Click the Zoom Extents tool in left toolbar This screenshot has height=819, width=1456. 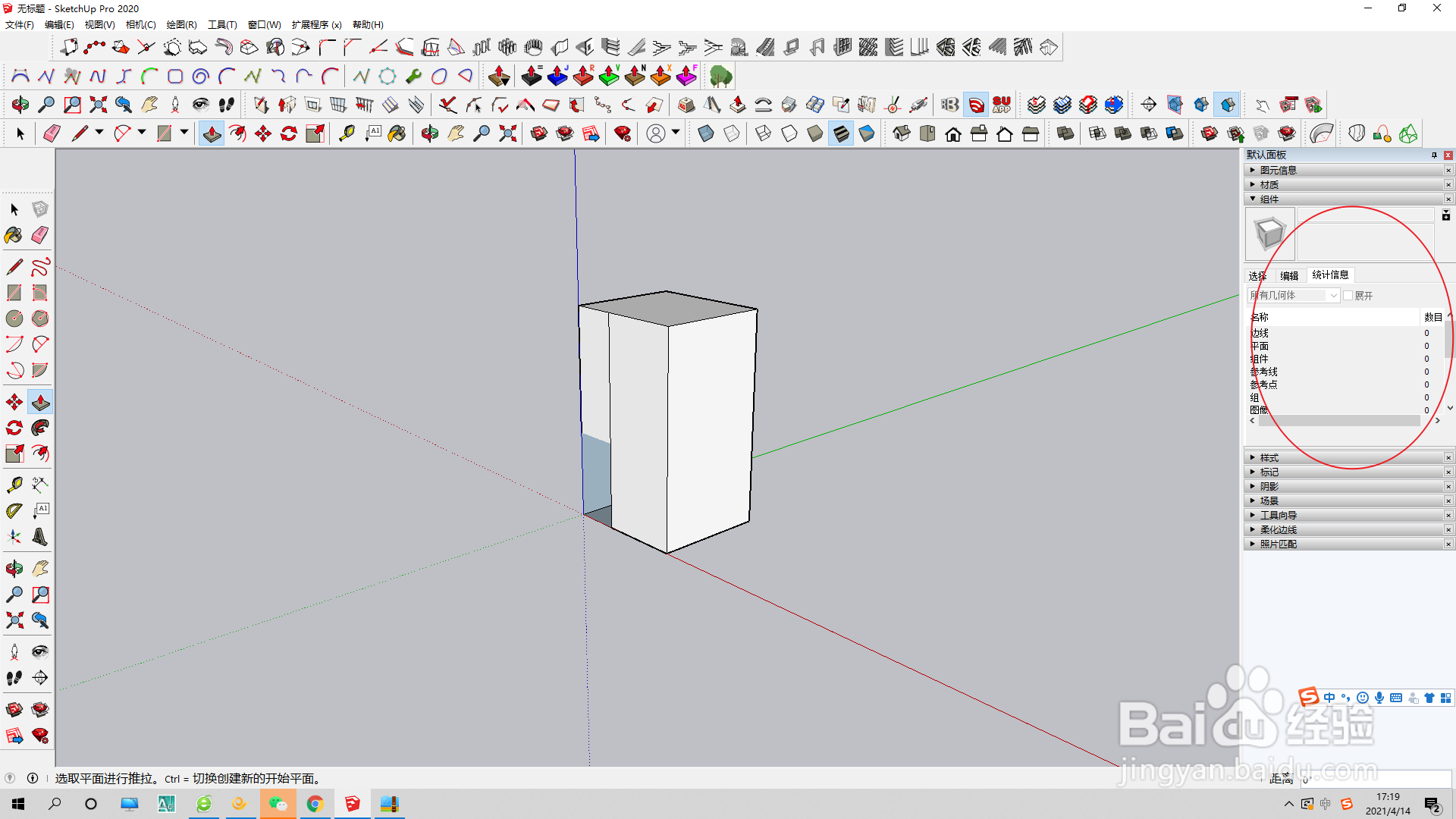coord(14,620)
